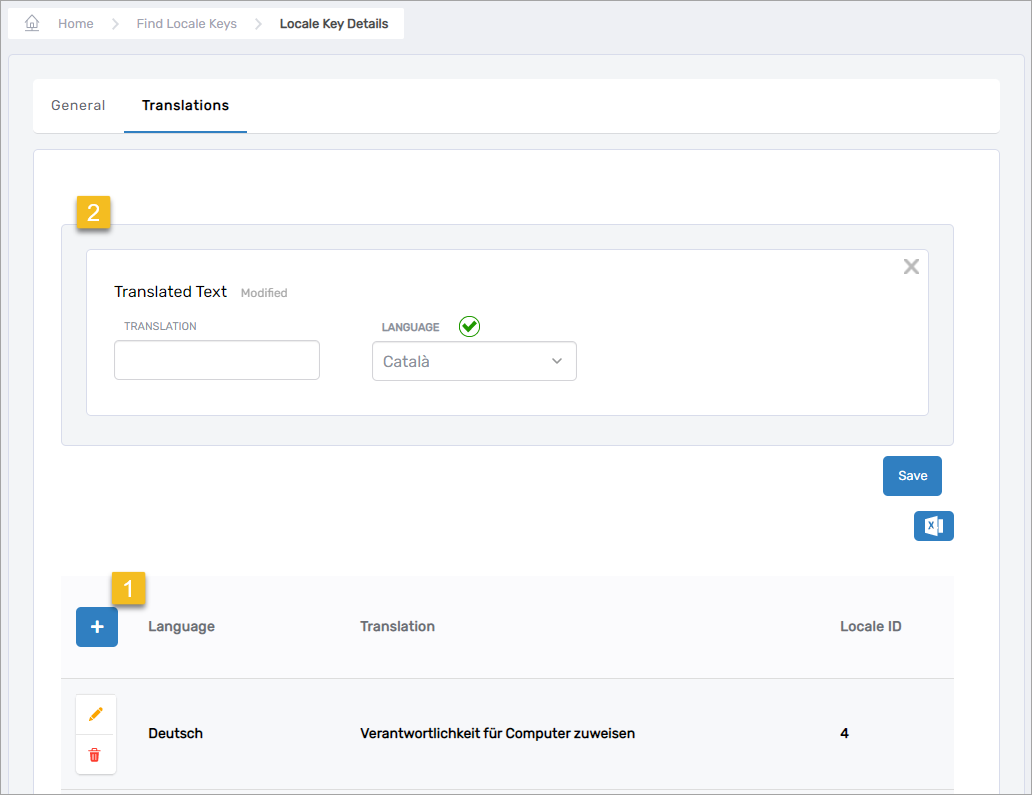Focus the Translation text input field
1032x795 pixels.
(217, 360)
